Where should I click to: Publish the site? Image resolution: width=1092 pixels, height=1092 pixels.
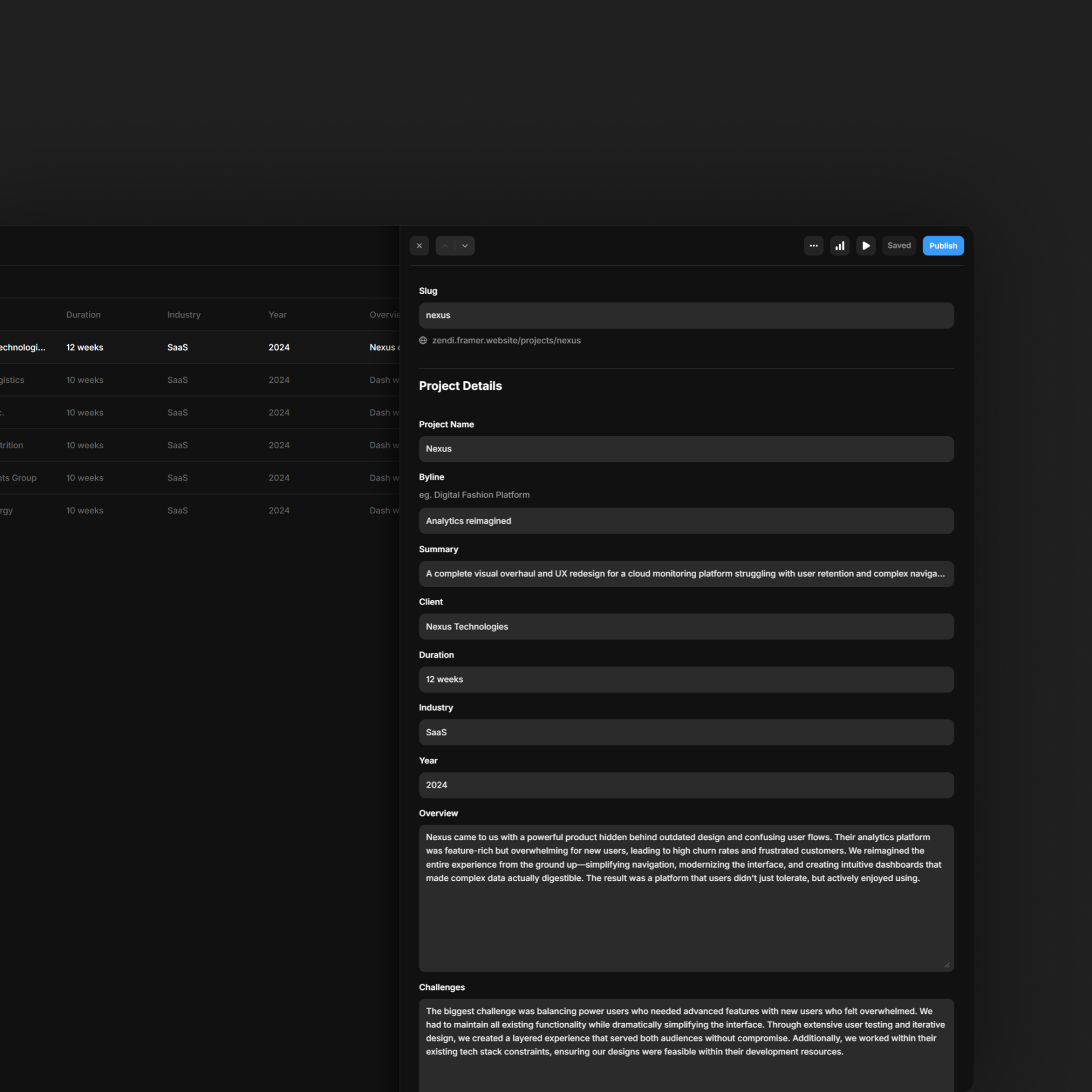[943, 246]
